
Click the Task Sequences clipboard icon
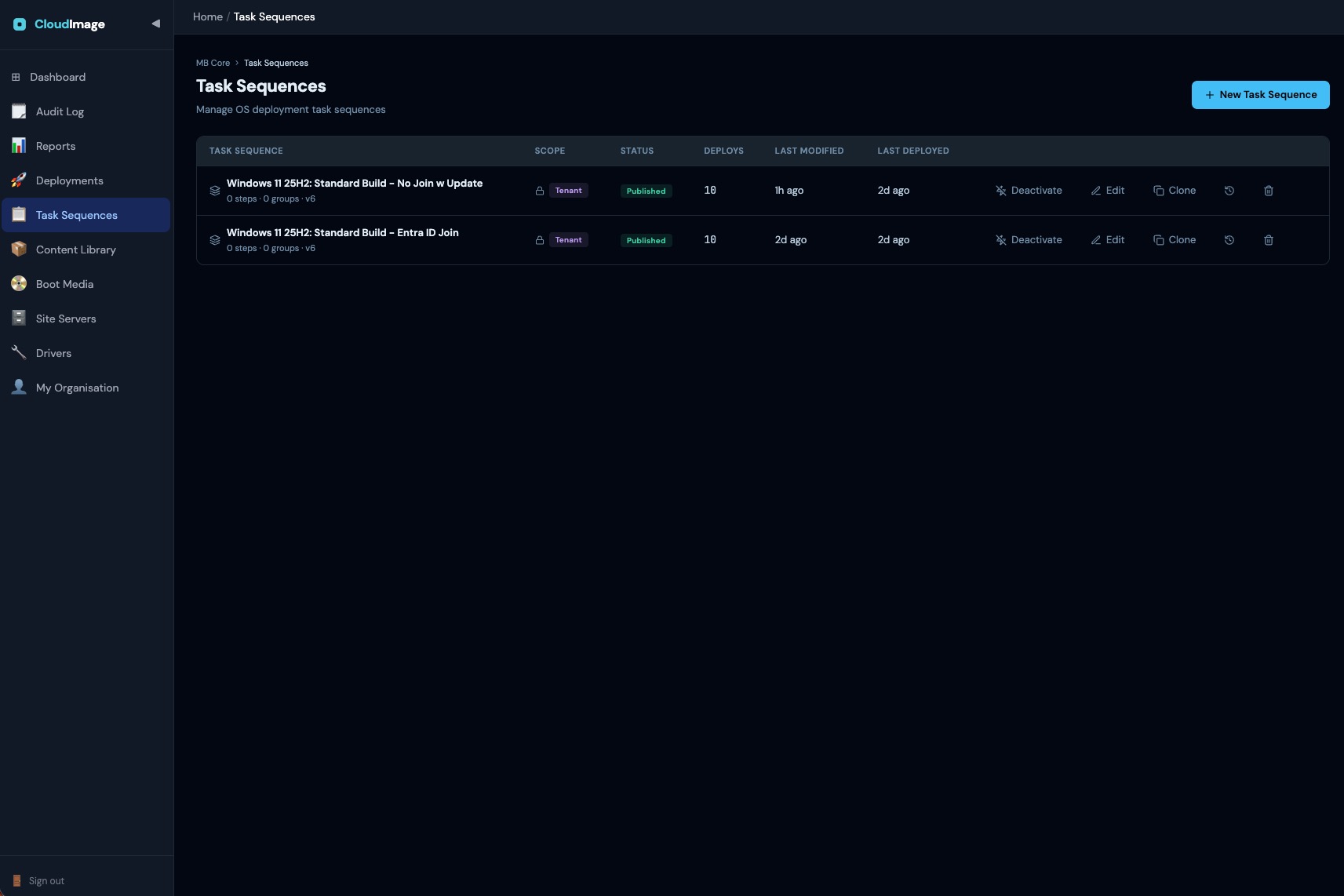coord(19,215)
